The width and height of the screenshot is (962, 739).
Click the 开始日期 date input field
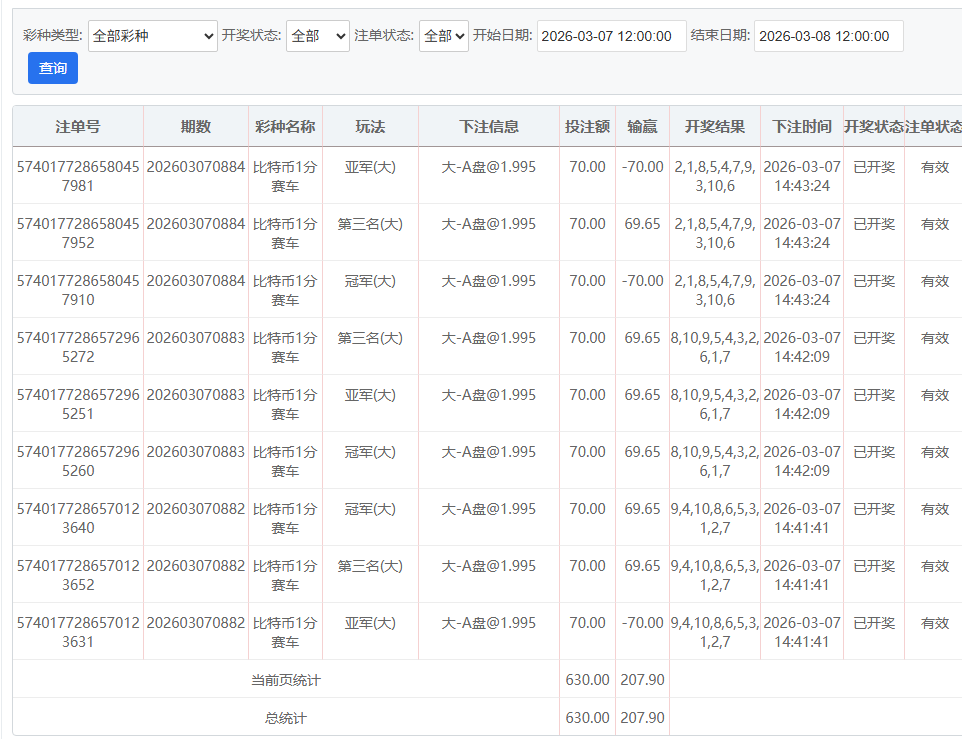[x=611, y=36]
